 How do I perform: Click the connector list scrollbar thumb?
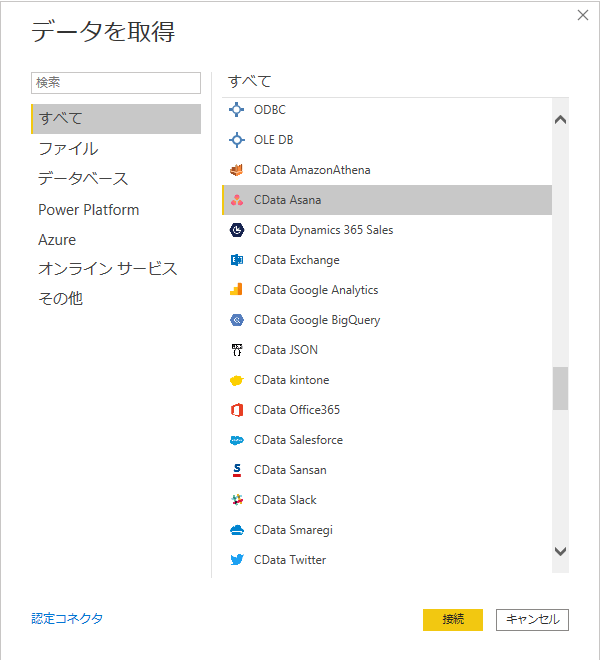(x=560, y=388)
